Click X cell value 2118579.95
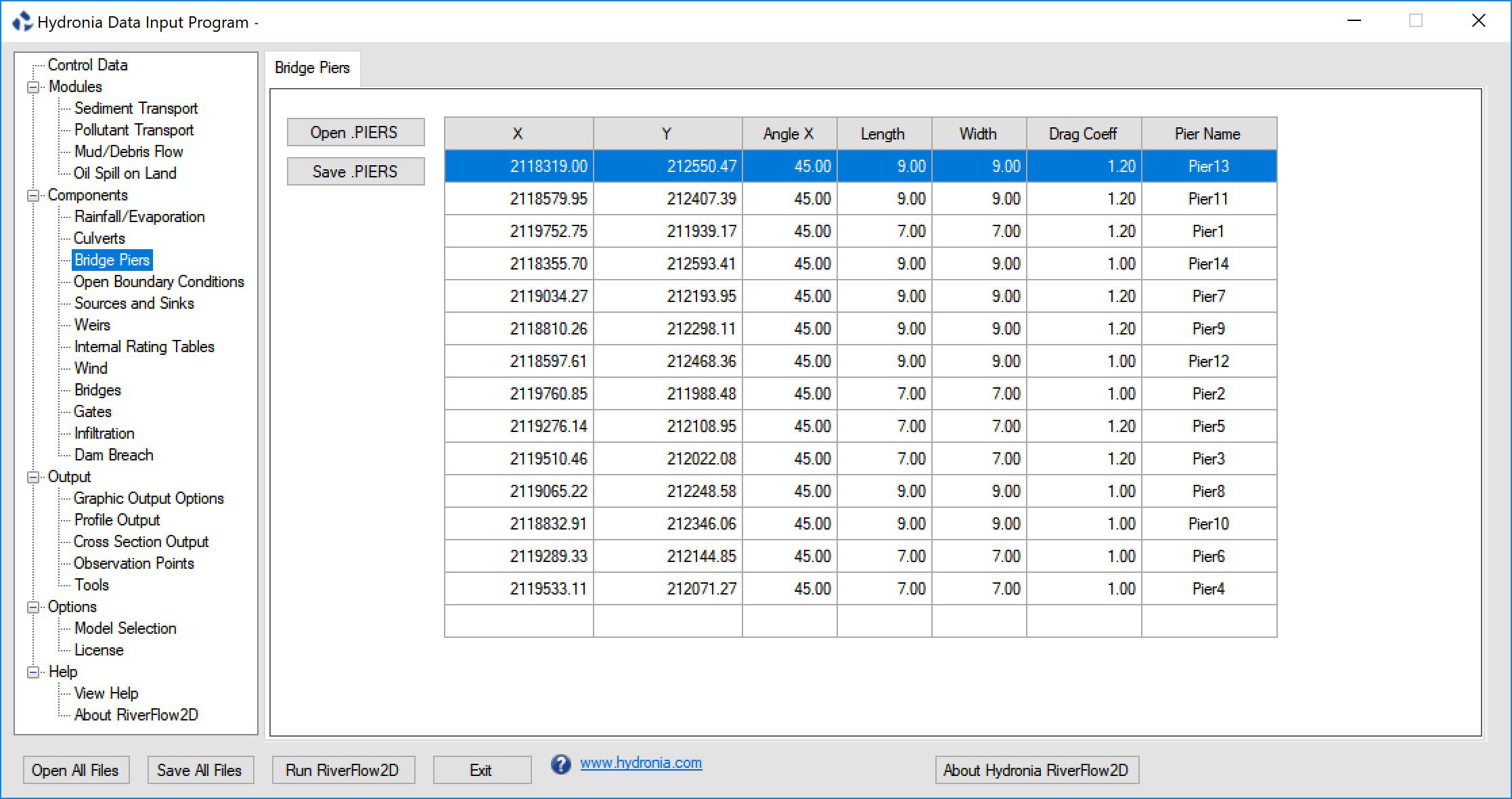Screen dimensions: 1512x799 point(519,199)
